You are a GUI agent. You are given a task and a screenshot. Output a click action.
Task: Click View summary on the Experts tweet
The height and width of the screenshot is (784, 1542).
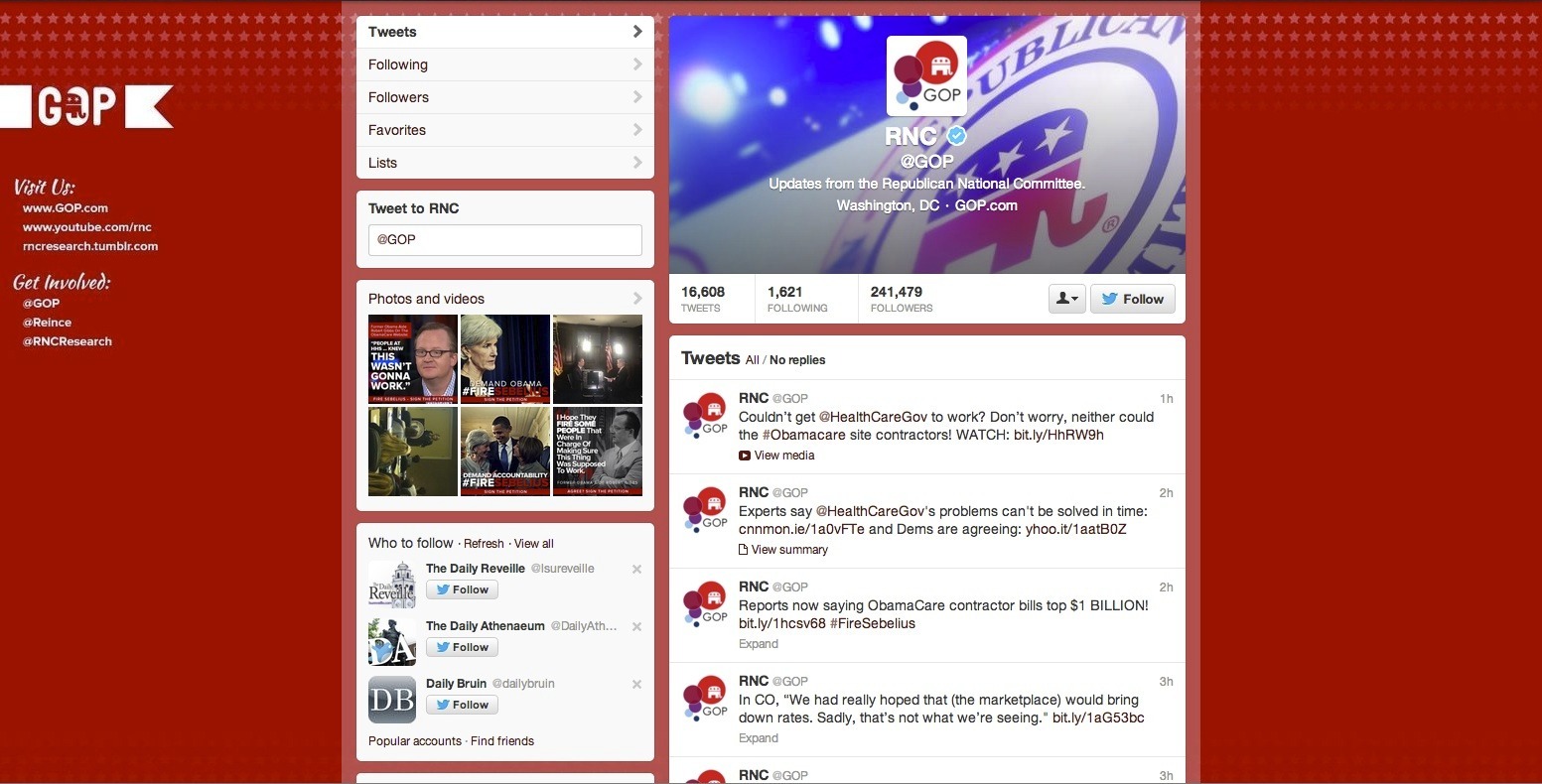point(783,550)
